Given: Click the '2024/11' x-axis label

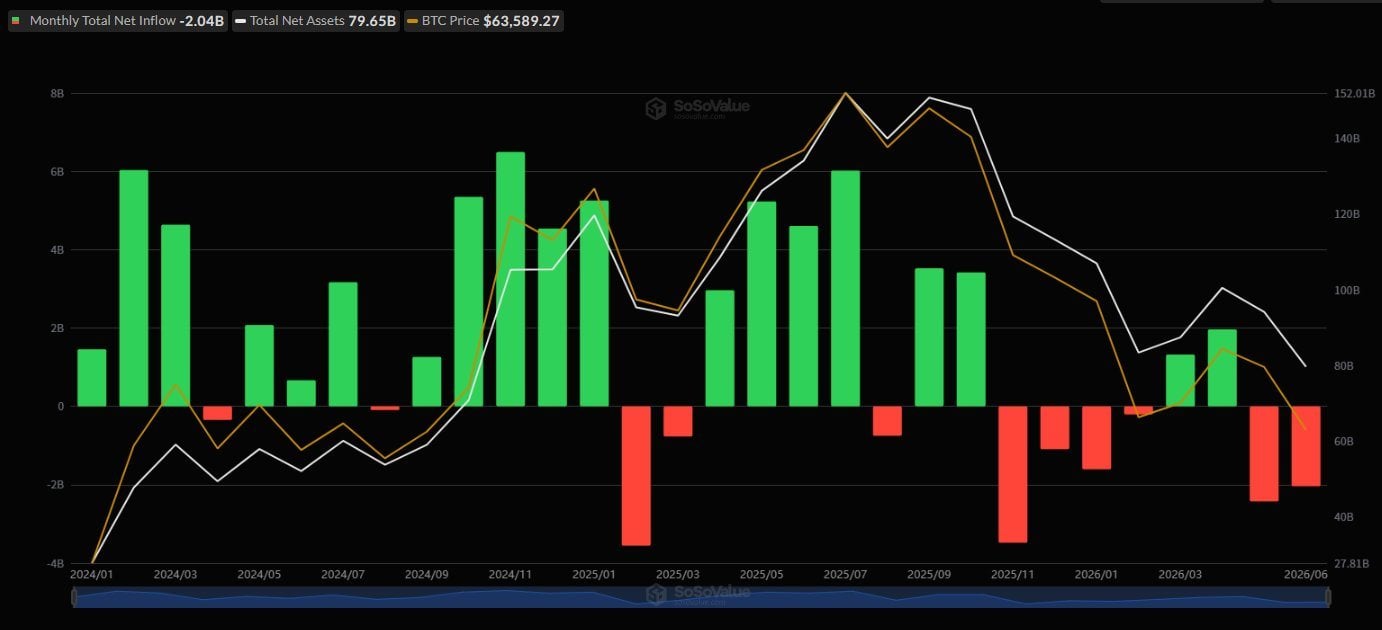Looking at the screenshot, I should (510, 575).
